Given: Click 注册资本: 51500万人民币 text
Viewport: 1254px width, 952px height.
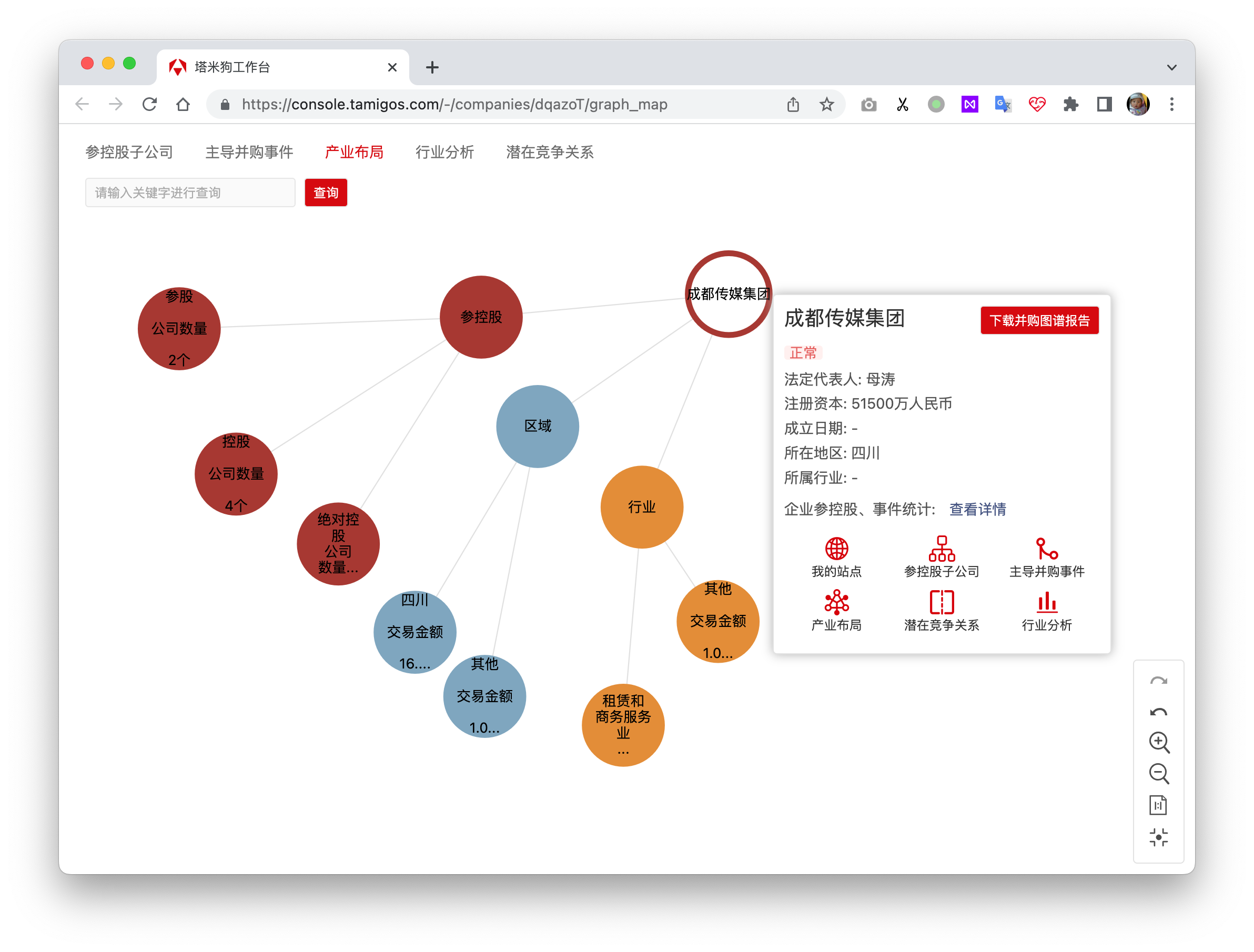Looking at the screenshot, I should coord(868,404).
